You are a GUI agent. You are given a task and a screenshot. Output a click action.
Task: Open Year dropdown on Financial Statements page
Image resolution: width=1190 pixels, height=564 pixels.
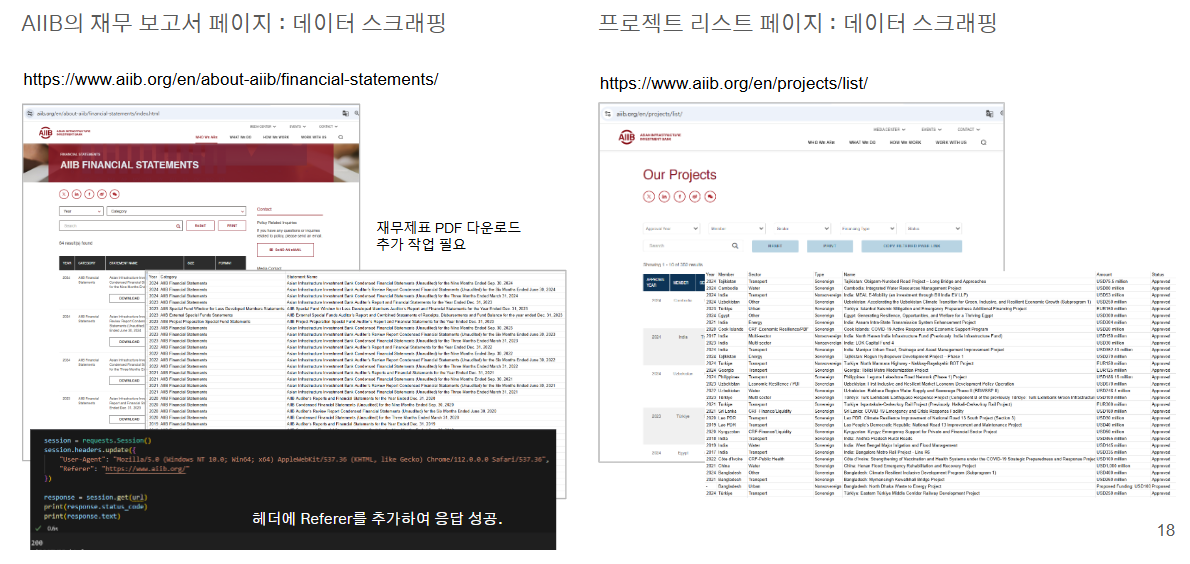coord(81,211)
